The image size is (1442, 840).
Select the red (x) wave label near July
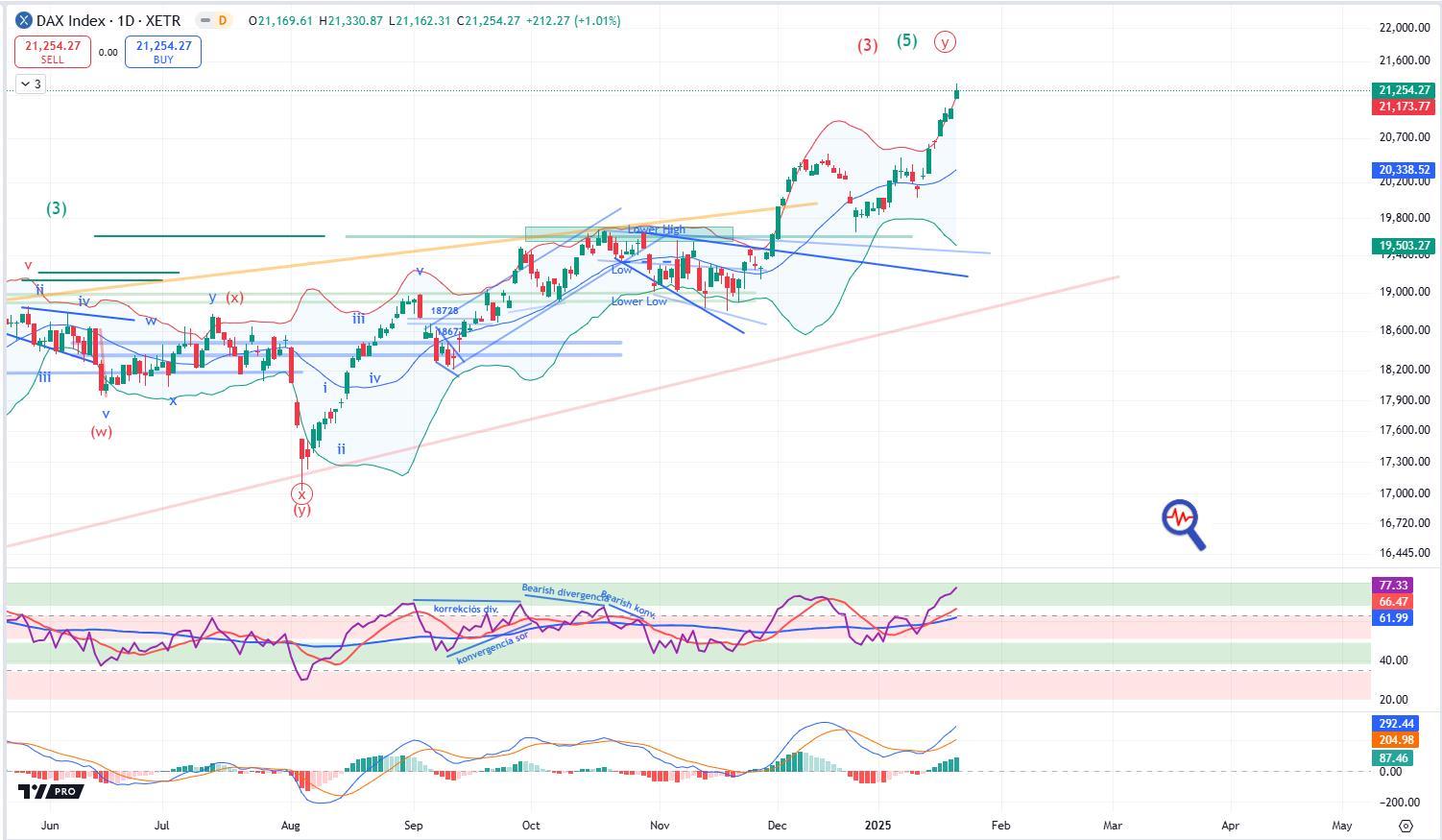[x=234, y=298]
